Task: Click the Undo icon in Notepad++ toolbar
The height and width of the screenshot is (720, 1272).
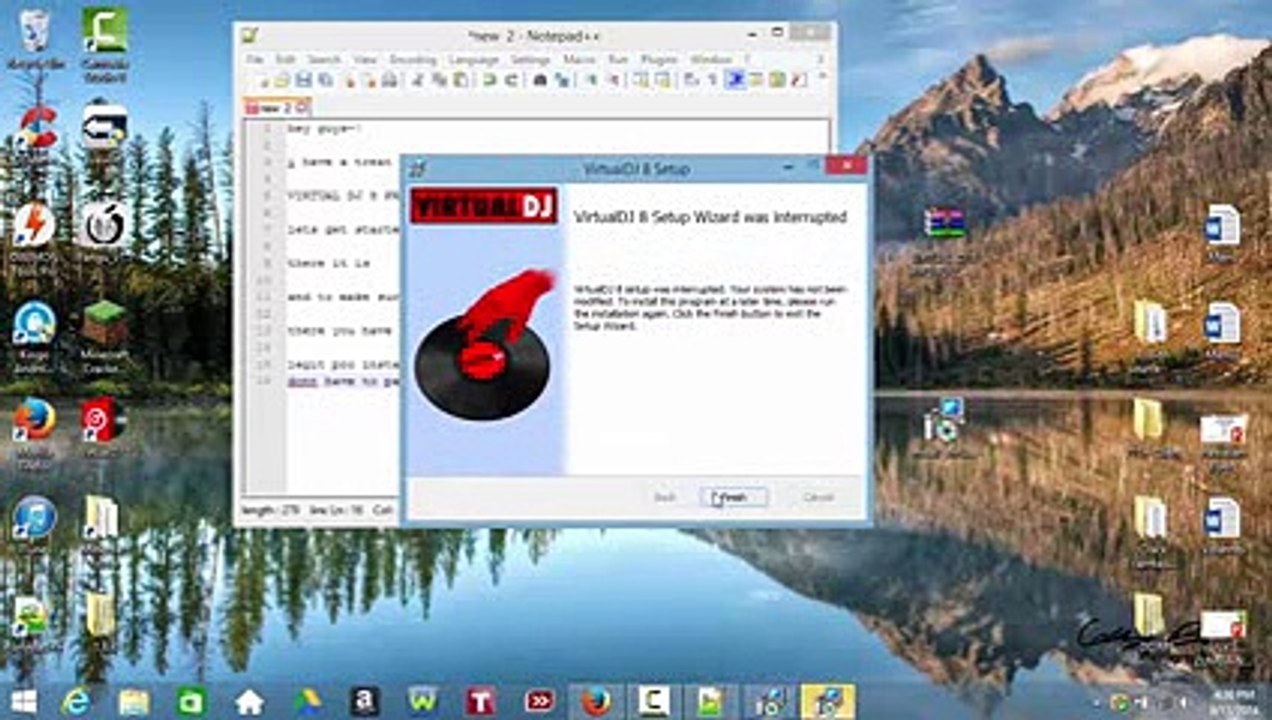Action: tap(490, 80)
